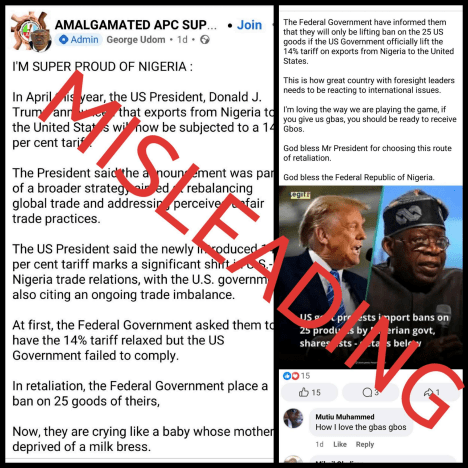
Task: Open the 15 reactions count
Action: (x=305, y=376)
